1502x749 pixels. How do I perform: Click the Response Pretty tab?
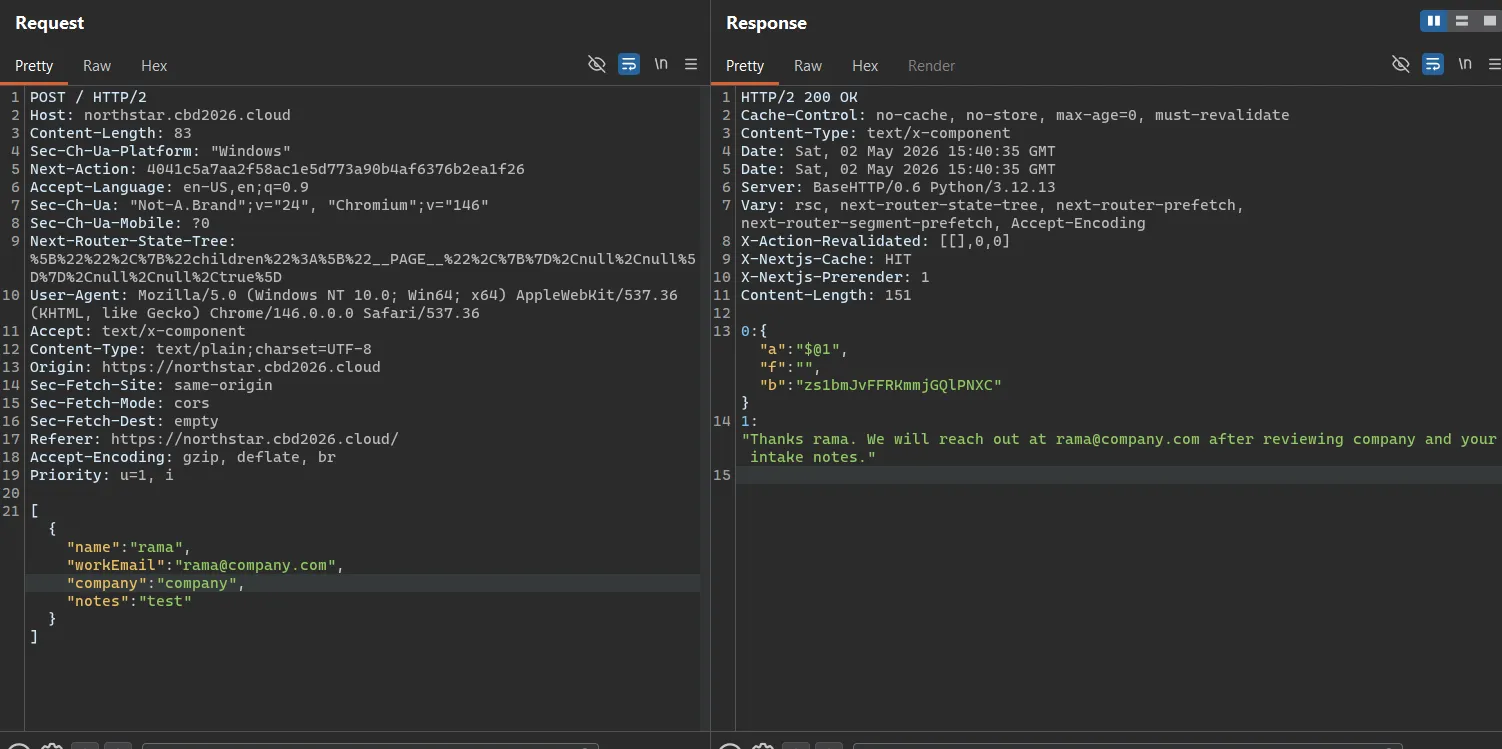tap(745, 65)
